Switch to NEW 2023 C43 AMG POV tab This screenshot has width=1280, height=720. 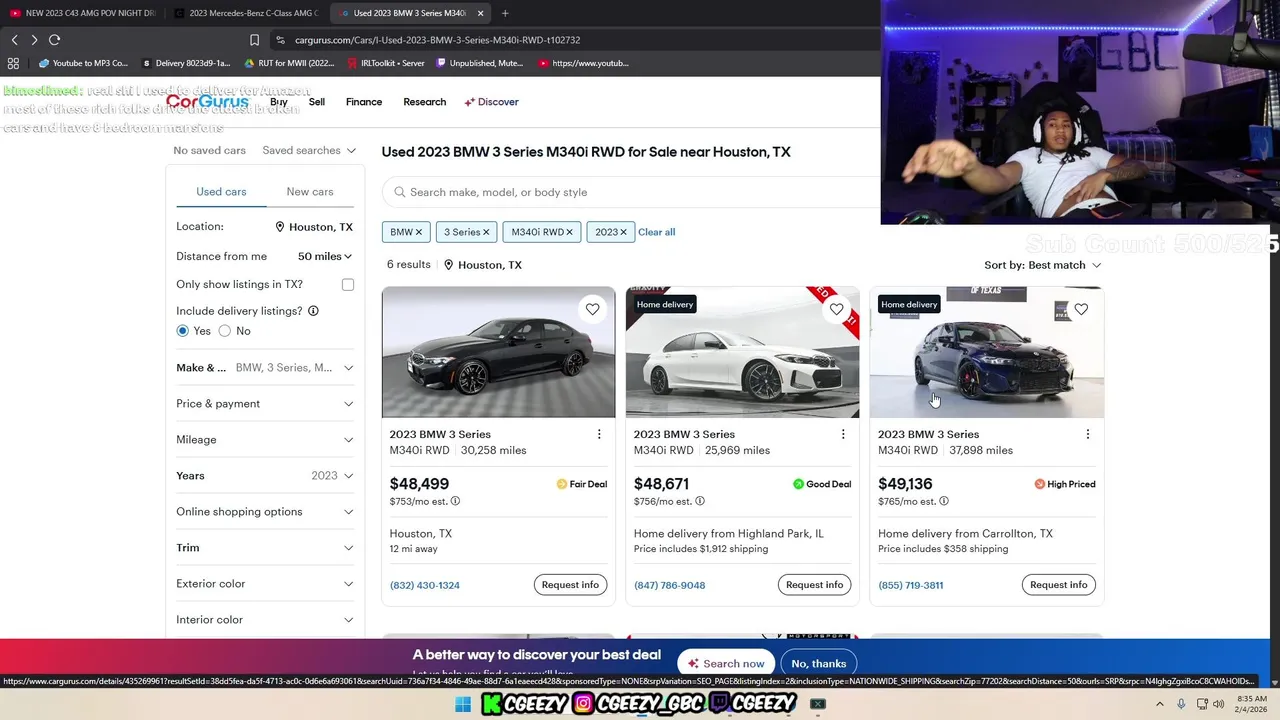82,13
